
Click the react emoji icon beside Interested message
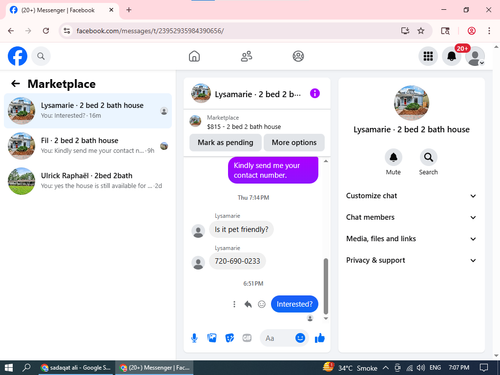click(x=262, y=304)
